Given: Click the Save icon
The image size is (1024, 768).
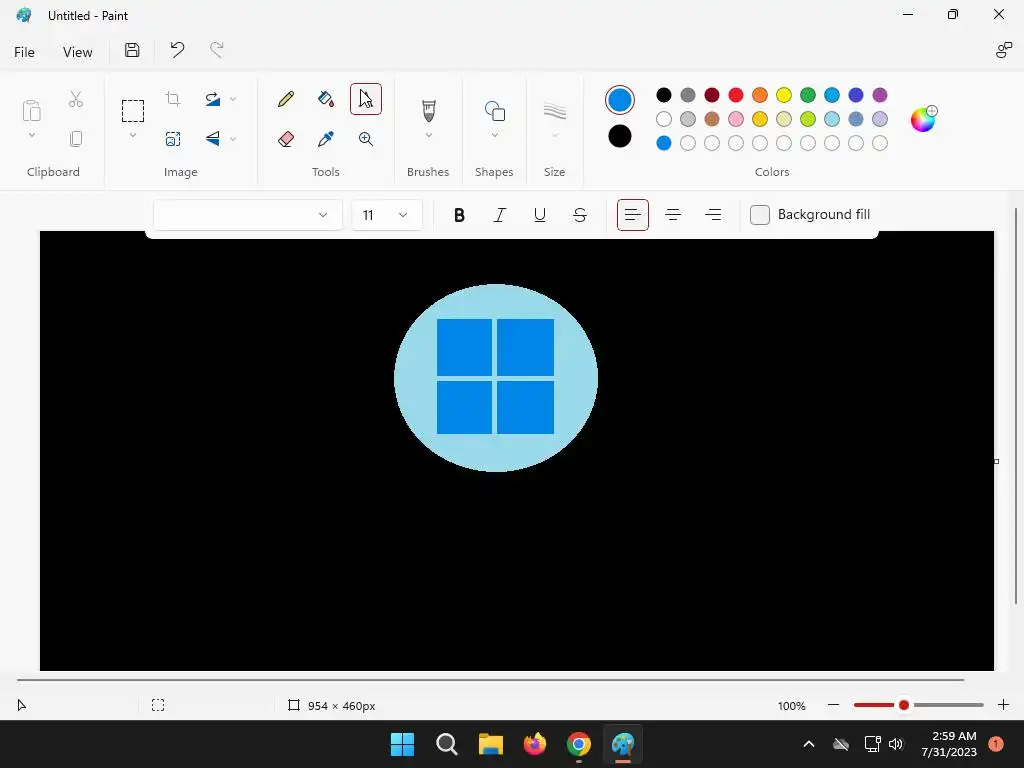Looking at the screenshot, I should pyautogui.click(x=132, y=50).
